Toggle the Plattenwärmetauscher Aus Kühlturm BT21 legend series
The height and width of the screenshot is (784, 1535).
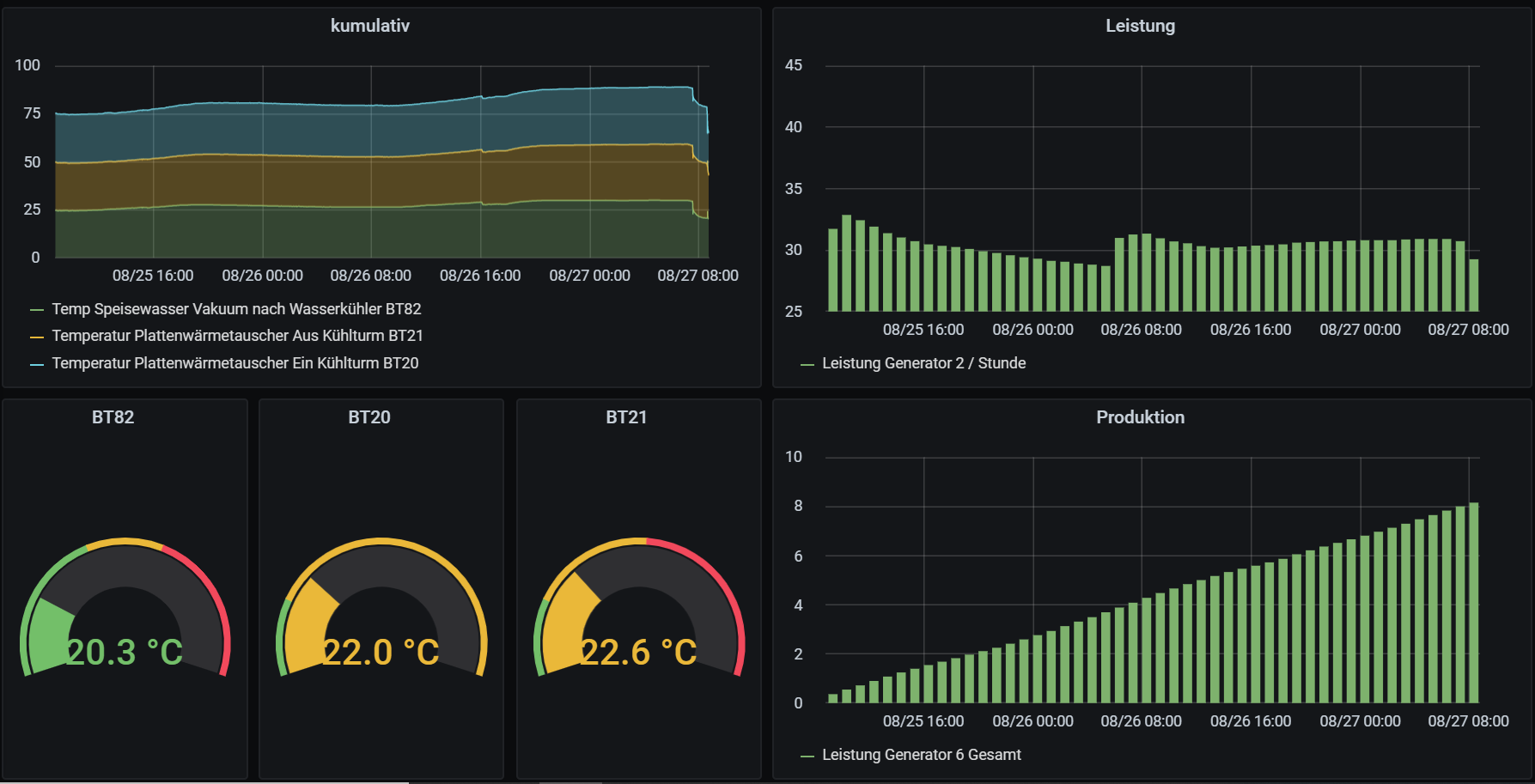coord(237,335)
